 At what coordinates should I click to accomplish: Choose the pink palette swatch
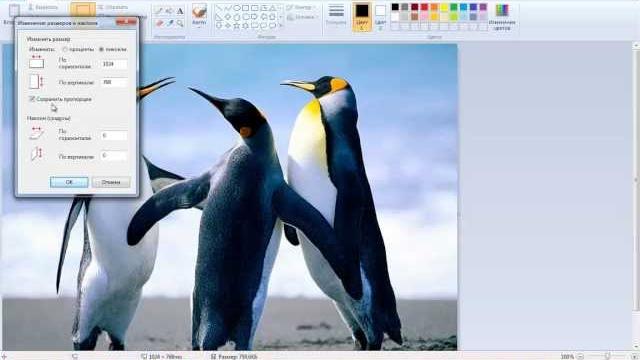(424, 17)
